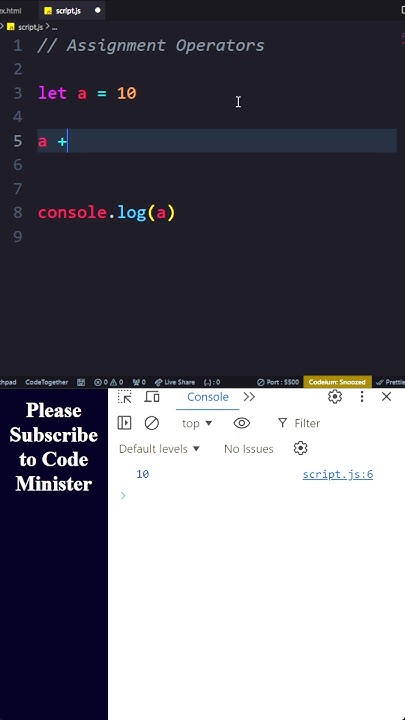Image resolution: width=405 pixels, height=720 pixels.
Task: Expand more DevTools tabs chevron
Action: [249, 397]
